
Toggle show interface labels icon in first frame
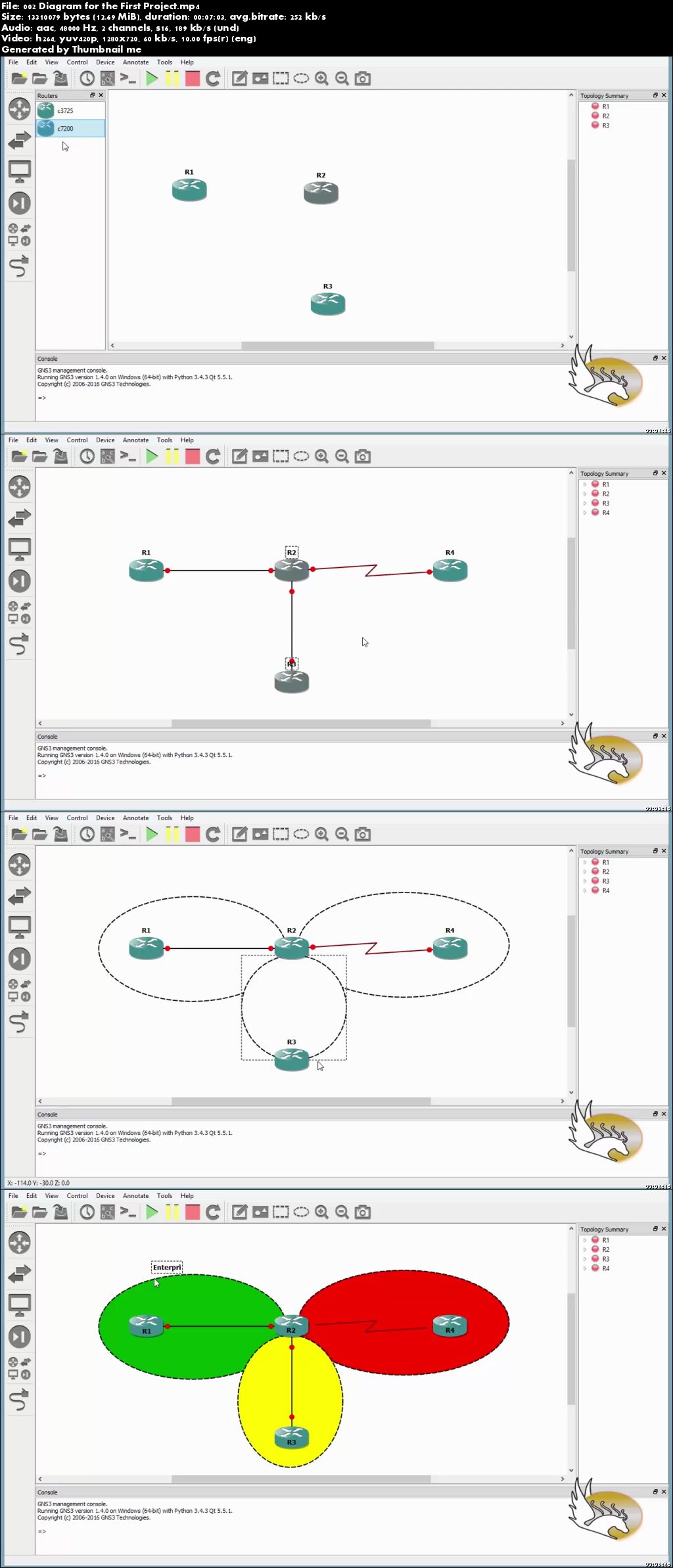[108, 79]
